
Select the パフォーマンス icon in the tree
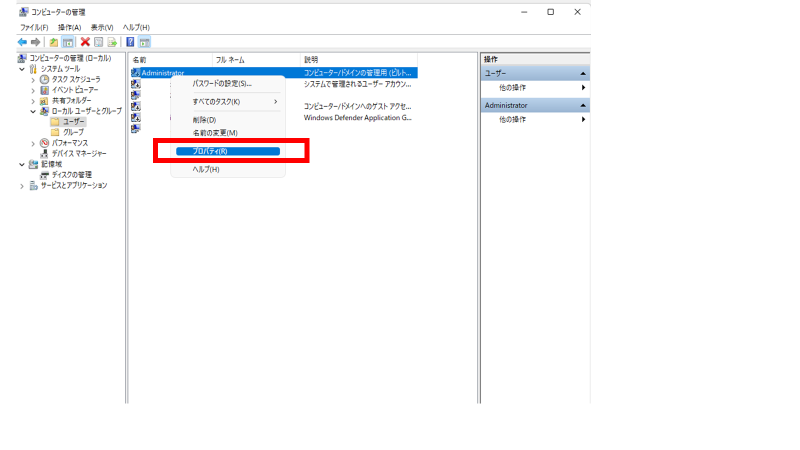[x=44, y=143]
